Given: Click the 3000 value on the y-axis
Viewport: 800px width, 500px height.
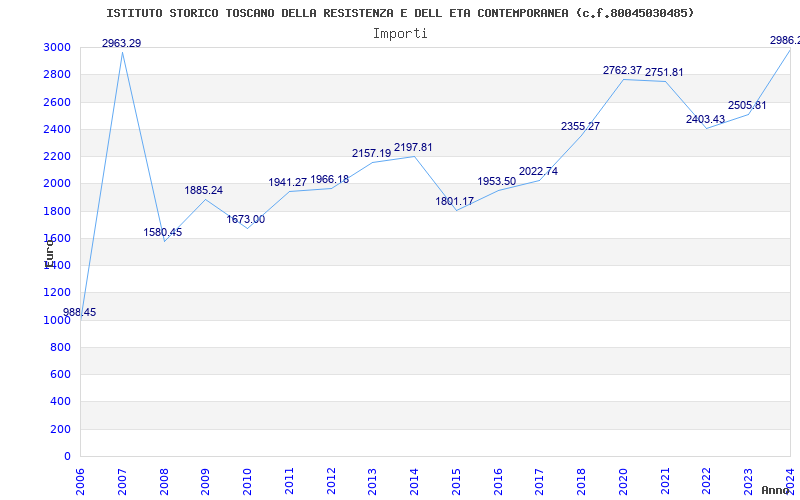Looking at the screenshot, I should coord(56,48).
